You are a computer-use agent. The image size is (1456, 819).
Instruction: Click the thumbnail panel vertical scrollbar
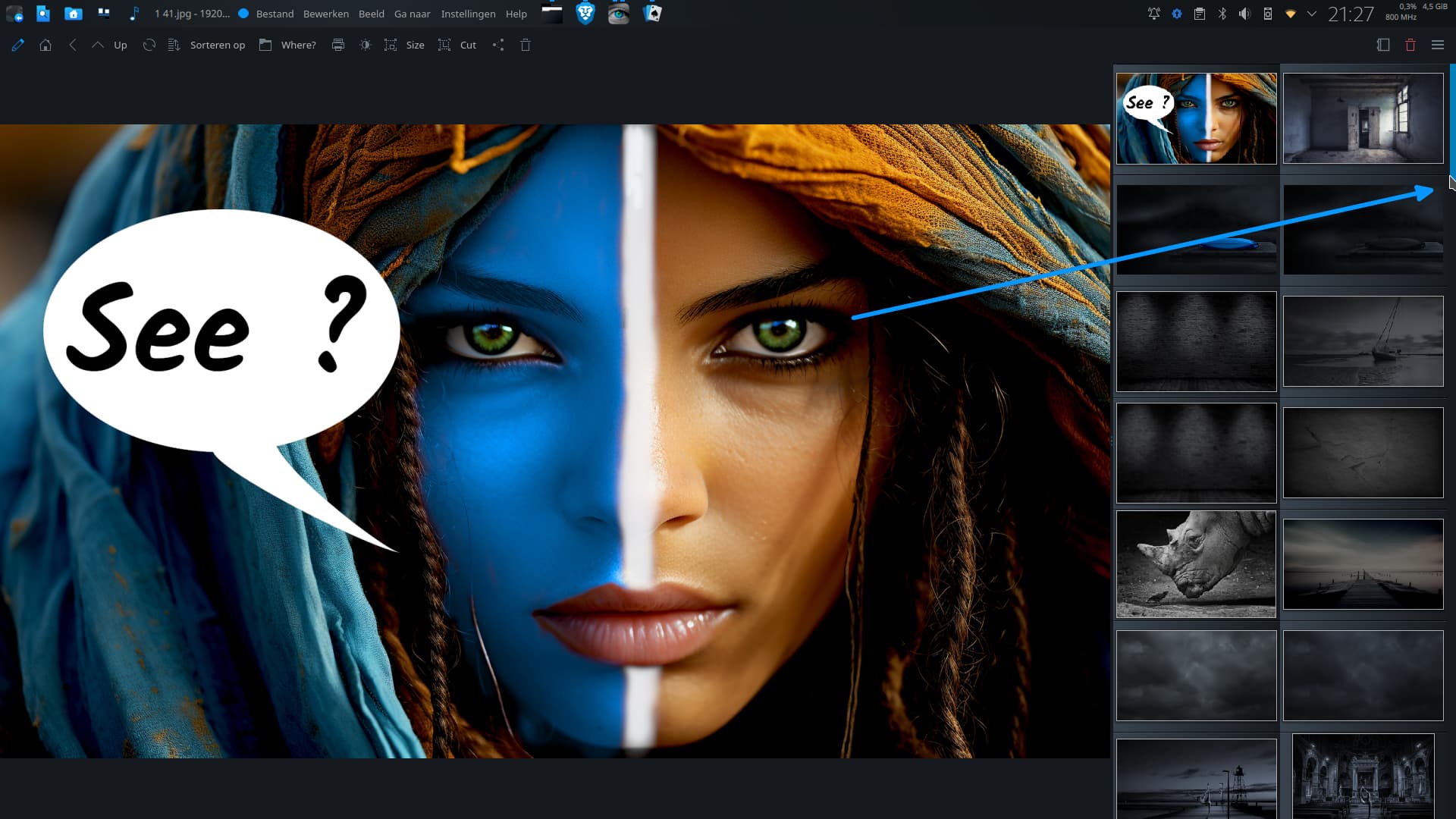coord(1452,121)
